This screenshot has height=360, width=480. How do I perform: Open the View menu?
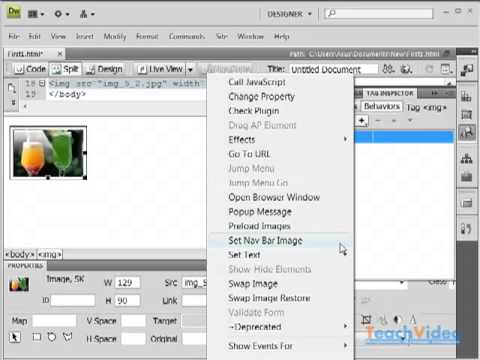(x=58, y=36)
